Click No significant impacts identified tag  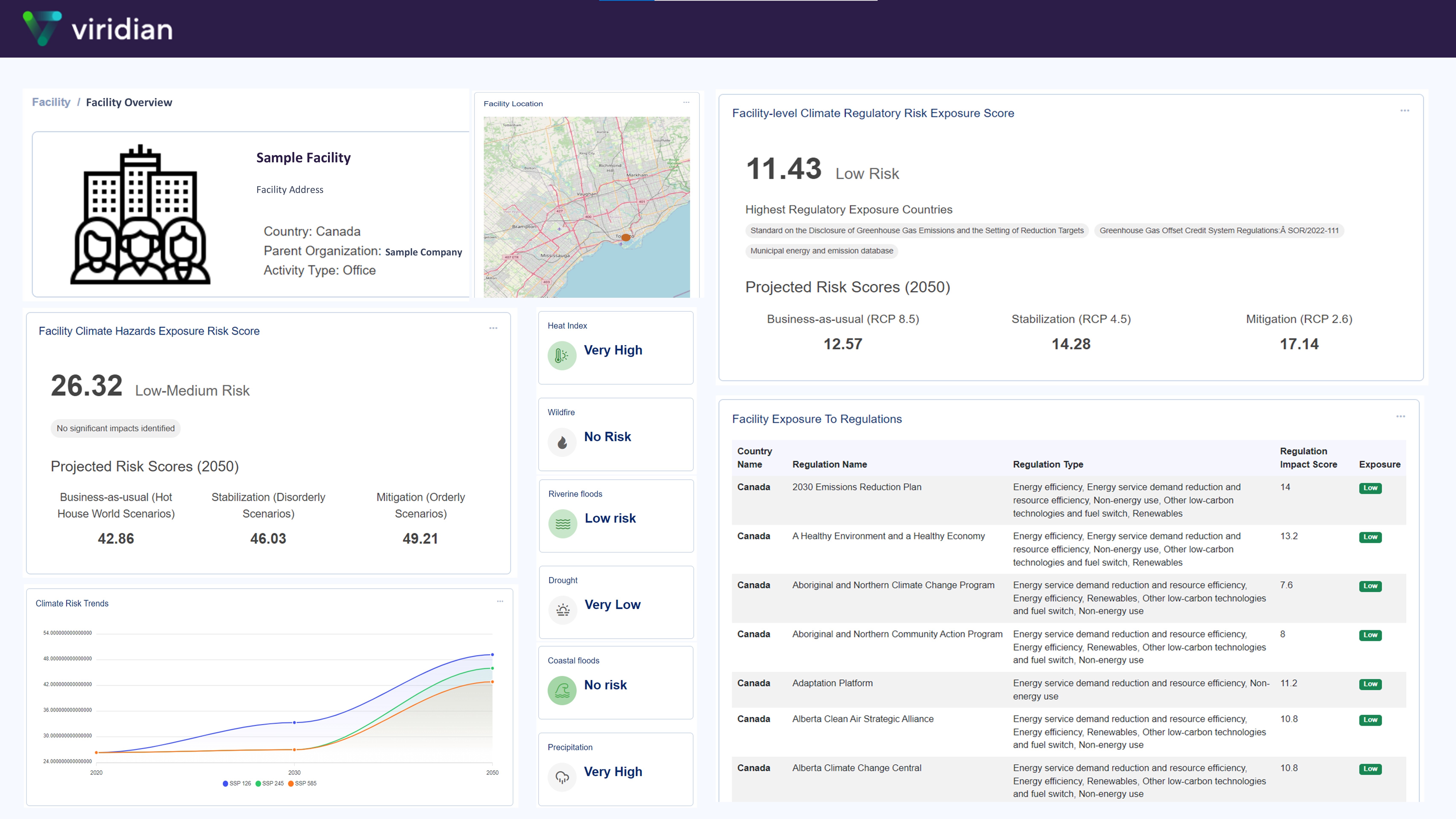116,428
